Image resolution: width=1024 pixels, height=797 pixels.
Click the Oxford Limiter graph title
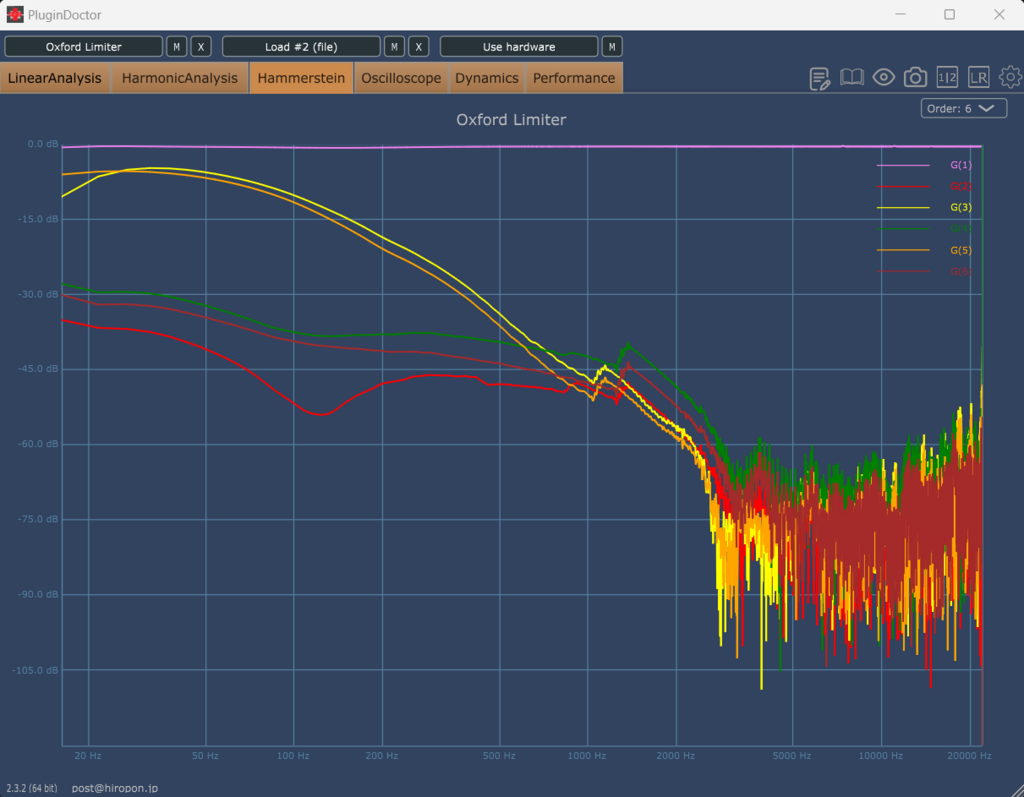[511, 120]
